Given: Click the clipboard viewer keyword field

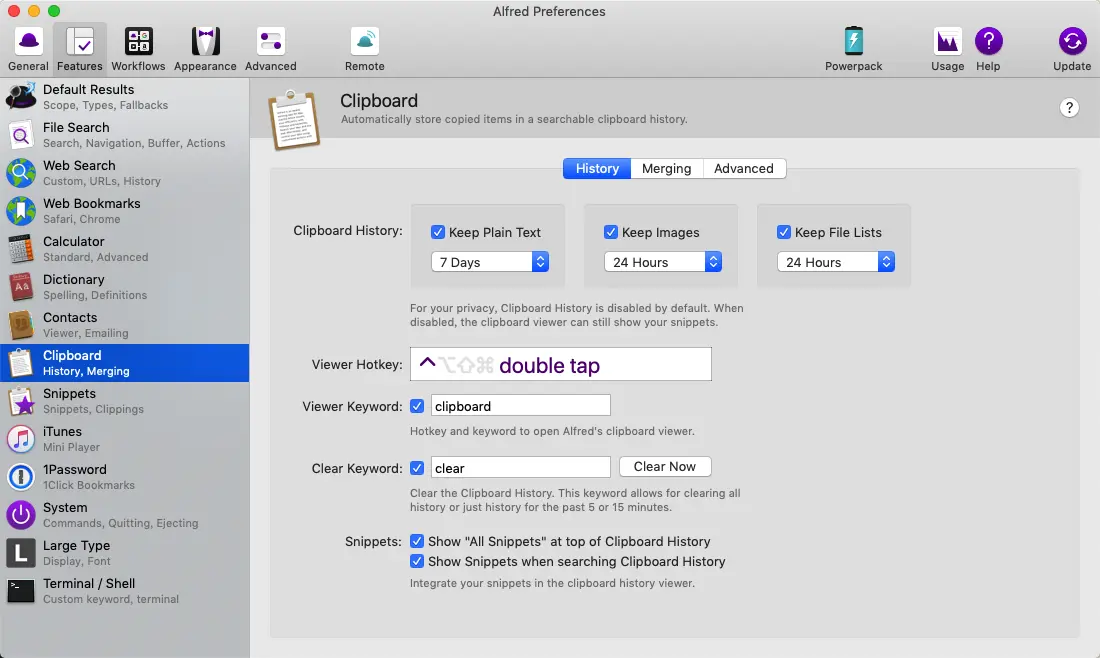Looking at the screenshot, I should (x=521, y=405).
